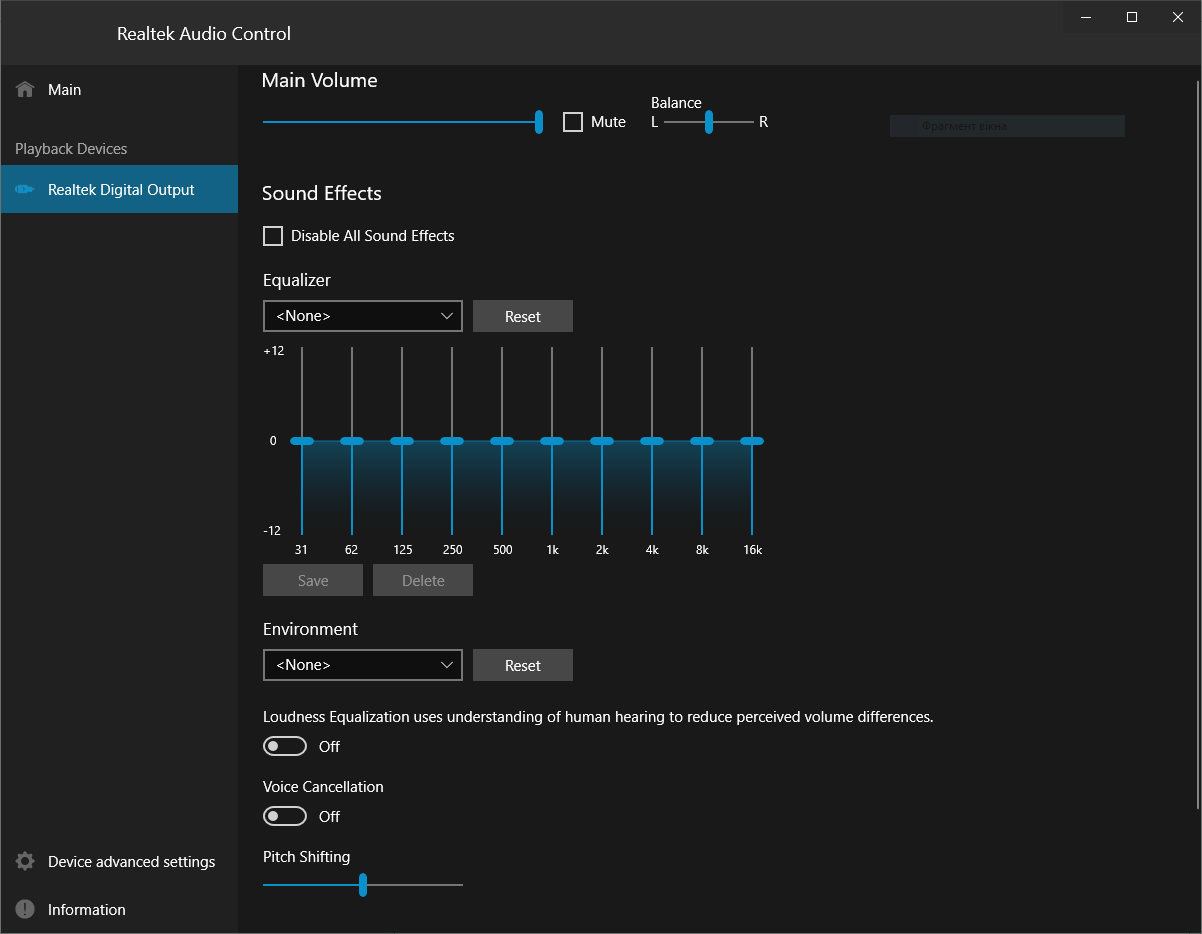Click the Main home icon in sidebar
1202x934 pixels.
25,90
